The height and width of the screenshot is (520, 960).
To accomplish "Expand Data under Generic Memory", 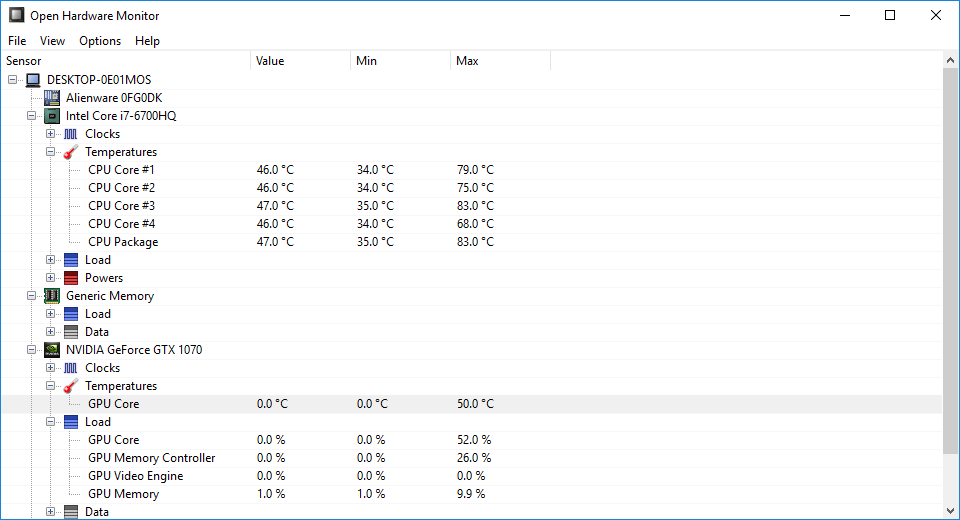I will pos(51,332).
